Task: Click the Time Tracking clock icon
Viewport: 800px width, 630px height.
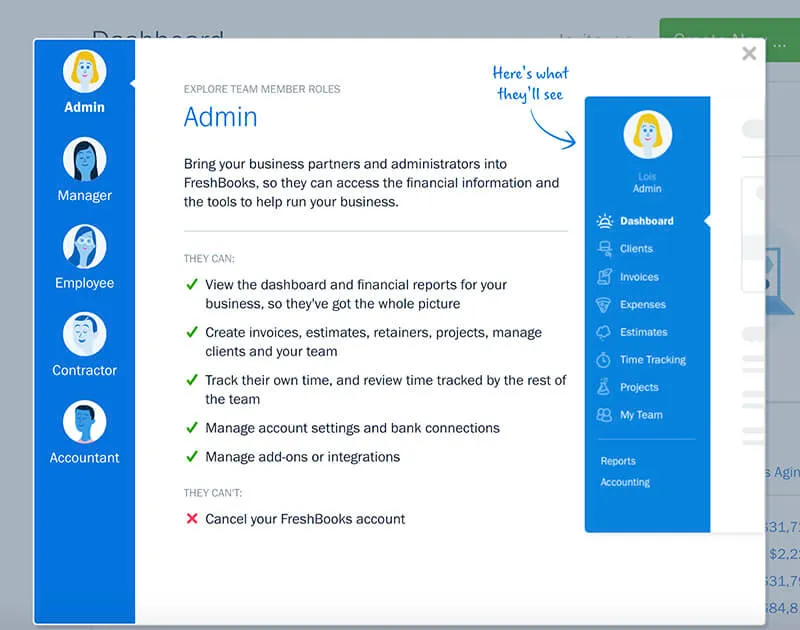Action: coord(604,360)
